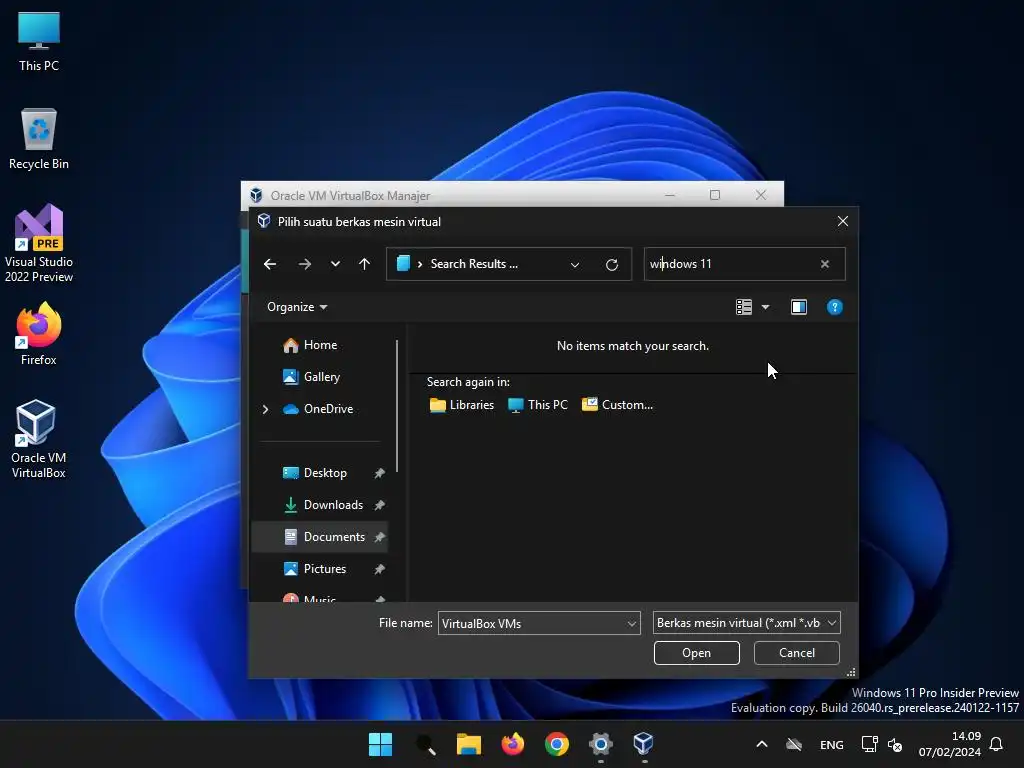Viewport: 1024px width, 768px height.
Task: Refresh the Search Results view
Action: [611, 264]
